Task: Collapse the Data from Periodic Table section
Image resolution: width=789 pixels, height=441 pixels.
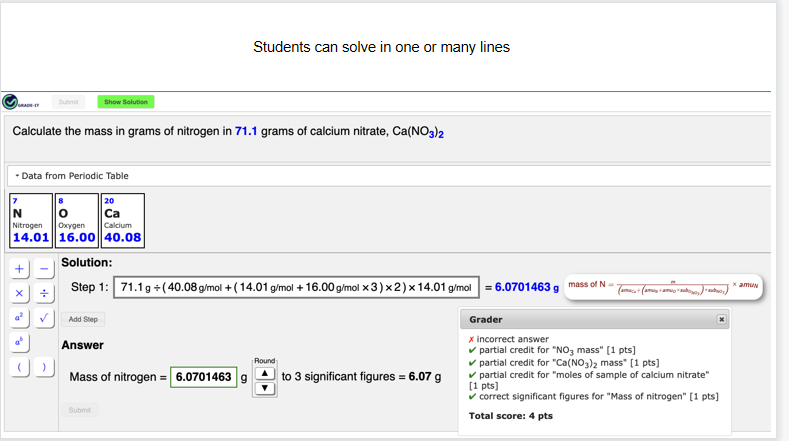Action: click(18, 176)
